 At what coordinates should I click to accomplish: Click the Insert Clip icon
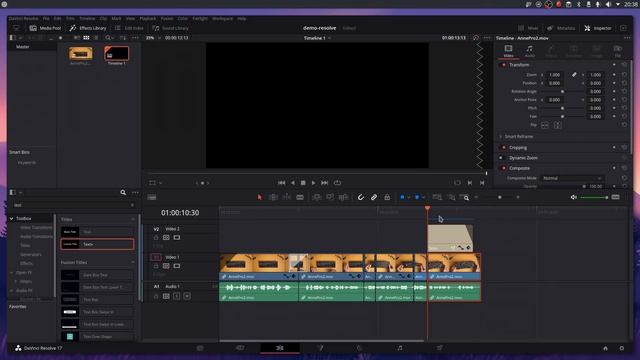click(316, 197)
